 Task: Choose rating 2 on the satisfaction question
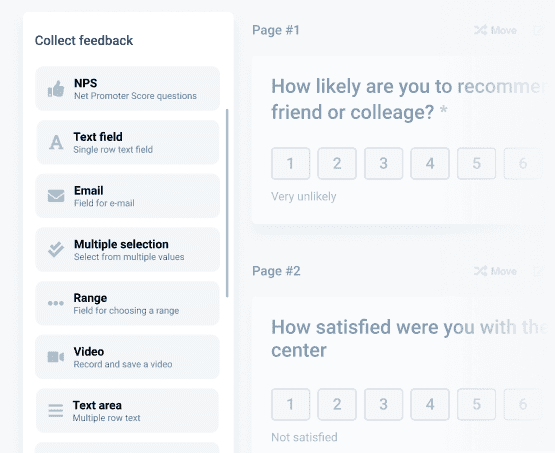(337, 404)
